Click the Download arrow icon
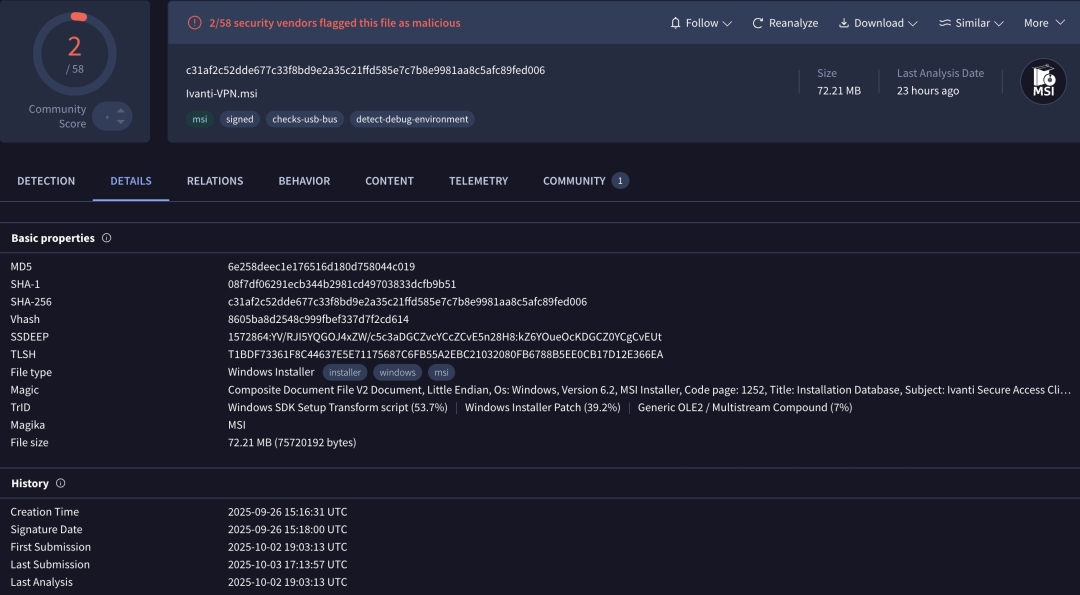The width and height of the screenshot is (1080, 595). click(x=843, y=23)
